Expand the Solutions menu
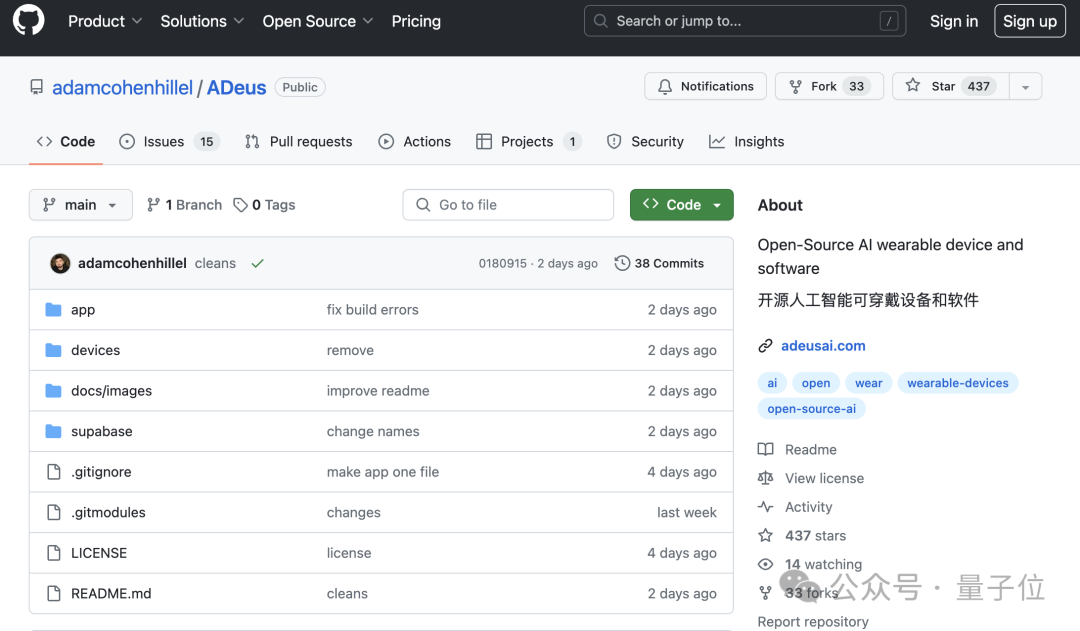The width and height of the screenshot is (1080, 631). [x=202, y=21]
